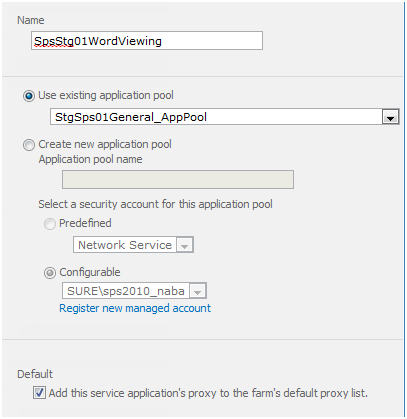The height and width of the screenshot is (419, 407).
Task: Select the Use existing application pool radio button
Action: [x=29, y=96]
